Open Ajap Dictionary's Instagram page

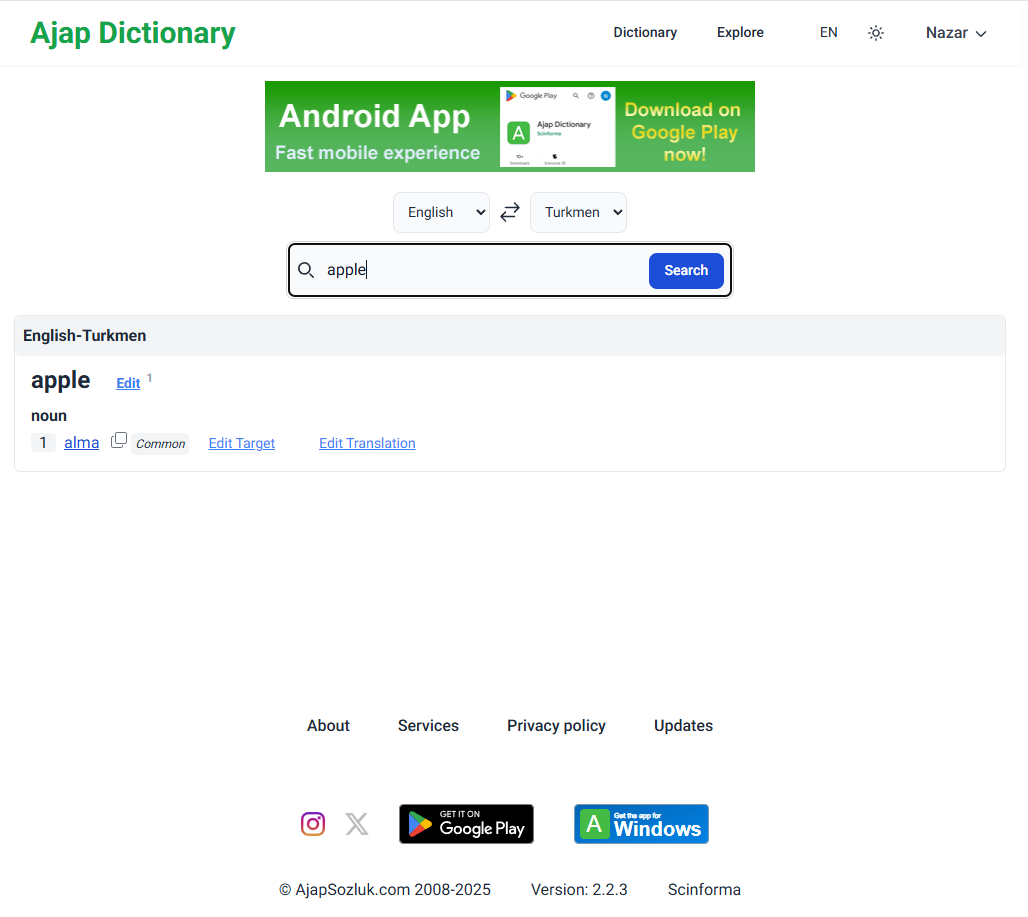pos(313,823)
